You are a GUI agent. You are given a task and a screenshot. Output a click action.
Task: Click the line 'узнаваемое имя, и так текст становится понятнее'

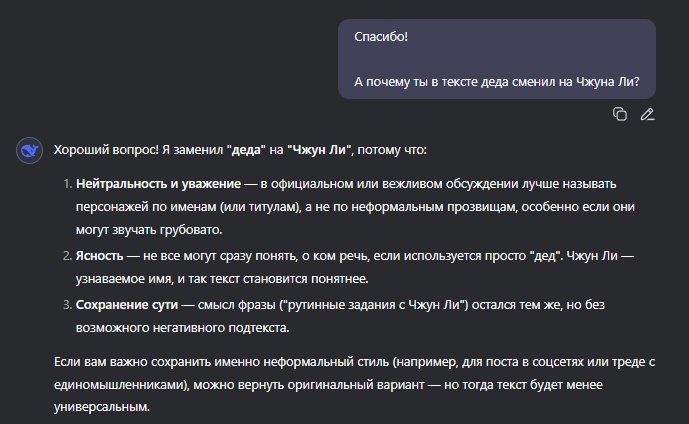[x=222, y=279]
